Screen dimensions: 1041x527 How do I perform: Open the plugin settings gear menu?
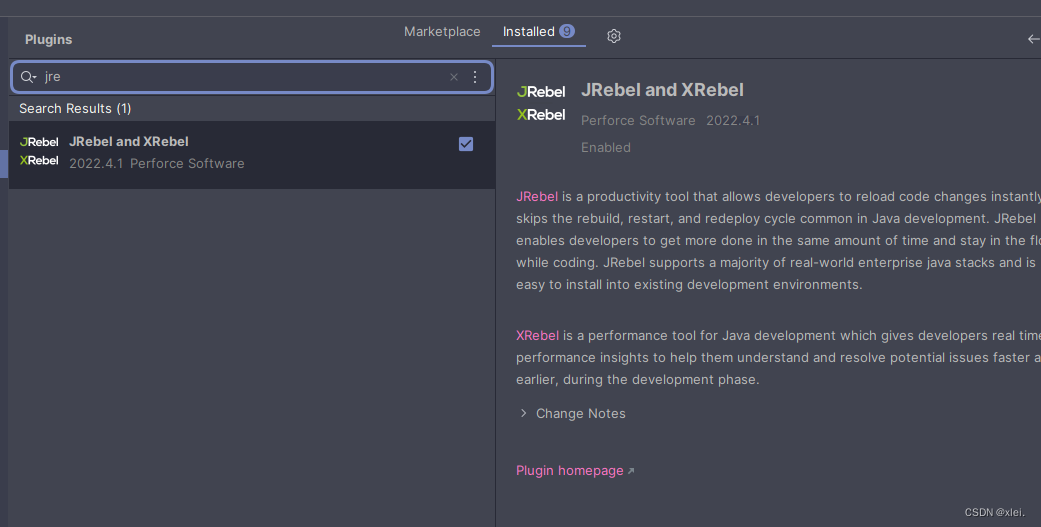[613, 36]
